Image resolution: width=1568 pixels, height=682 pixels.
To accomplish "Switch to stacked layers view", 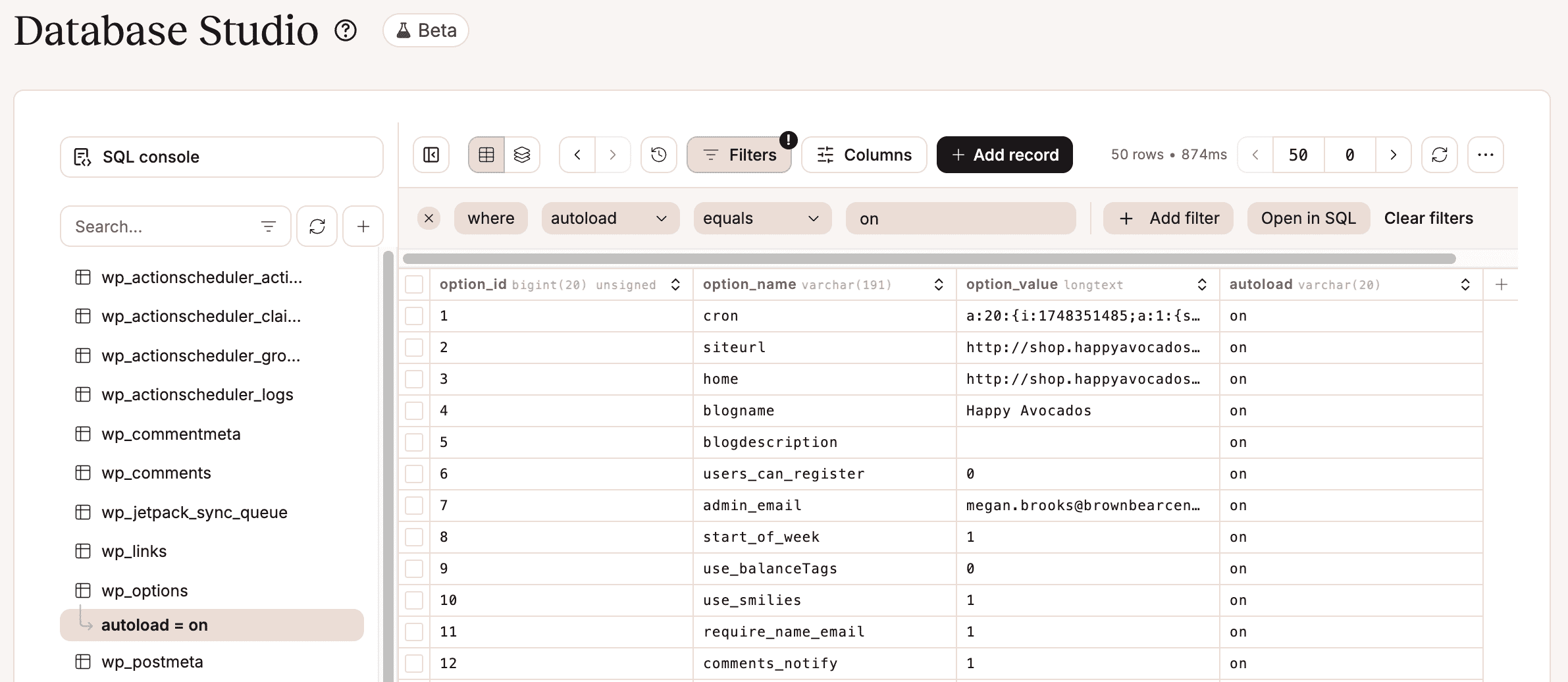I will pyautogui.click(x=522, y=155).
